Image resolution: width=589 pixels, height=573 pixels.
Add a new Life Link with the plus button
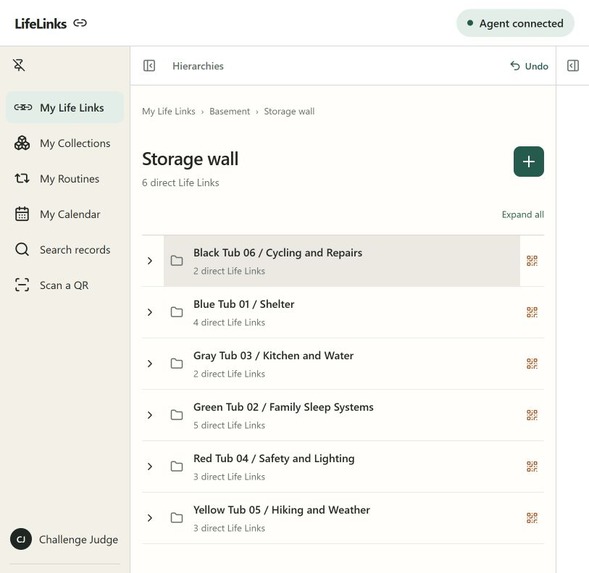[x=529, y=162]
